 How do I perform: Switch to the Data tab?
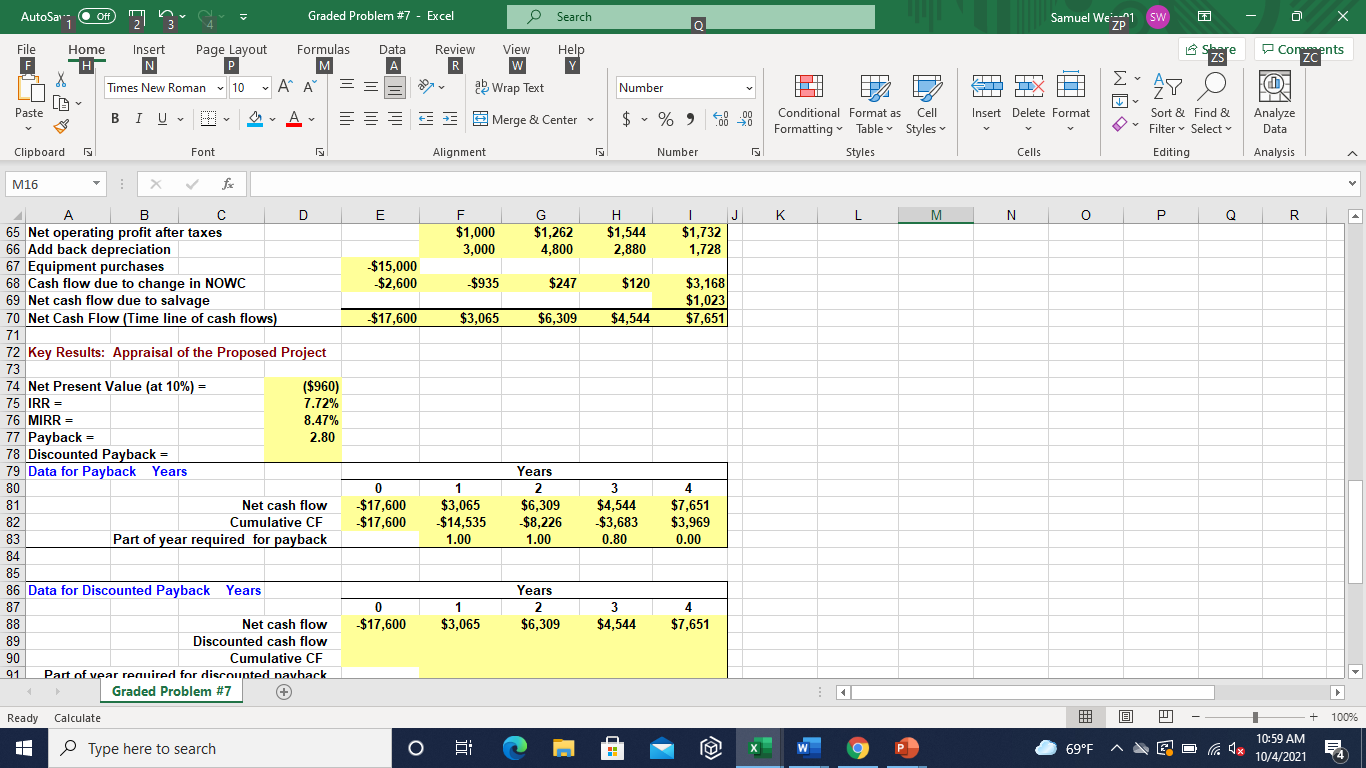tap(392, 49)
